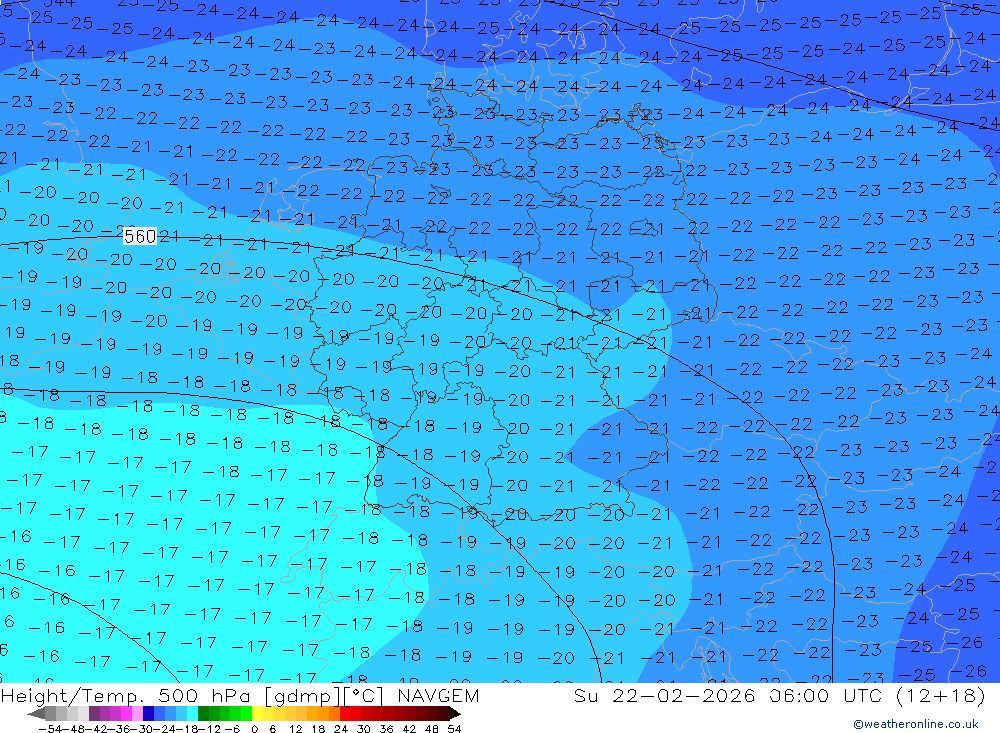This screenshot has height=733, width=1000.
Task: Click the bright yellow swatch in the legend
Action: point(258,714)
